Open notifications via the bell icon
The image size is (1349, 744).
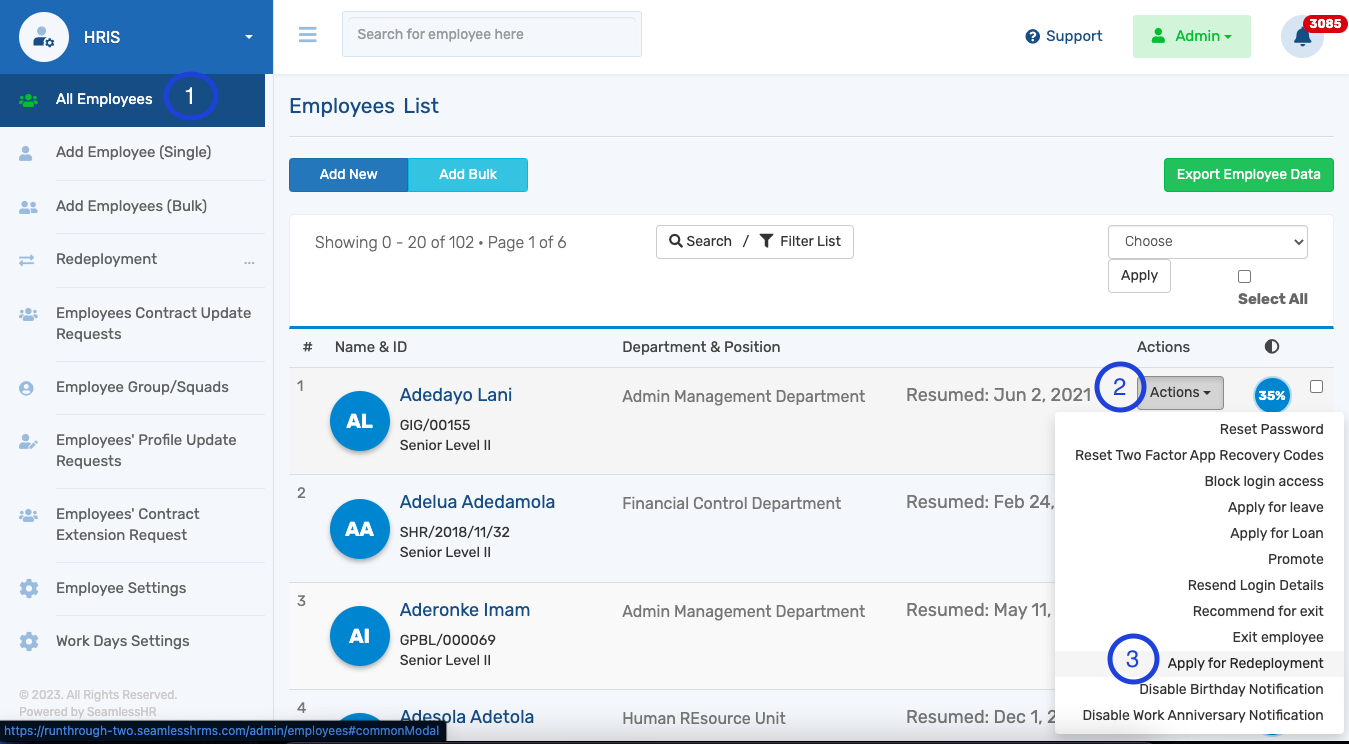(1301, 36)
